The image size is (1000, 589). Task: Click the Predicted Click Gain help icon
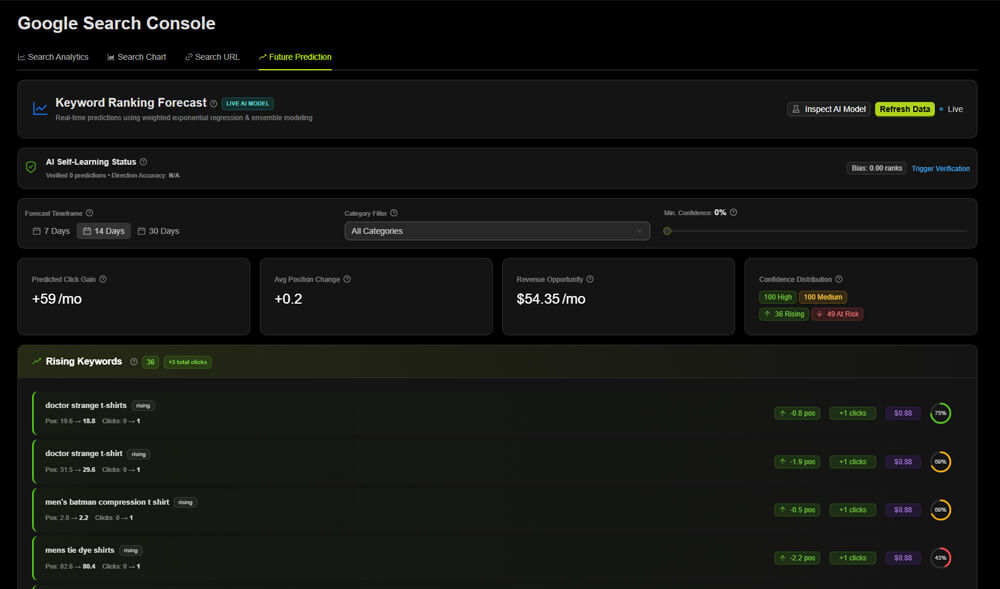pyautogui.click(x=103, y=279)
